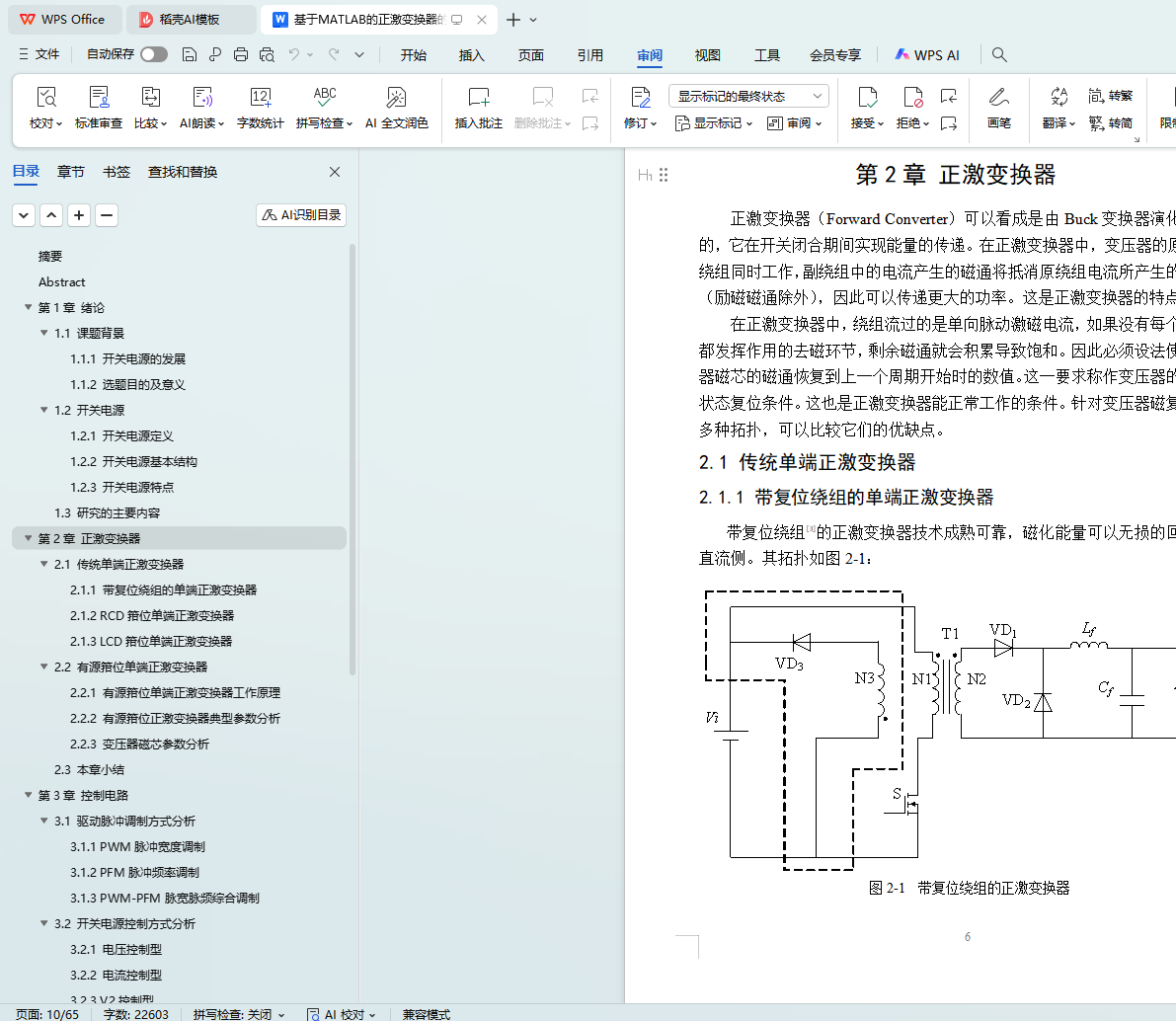The width and height of the screenshot is (1176, 1021).
Task: Click the search magnifier icon in menu bar
Action: tap(999, 55)
